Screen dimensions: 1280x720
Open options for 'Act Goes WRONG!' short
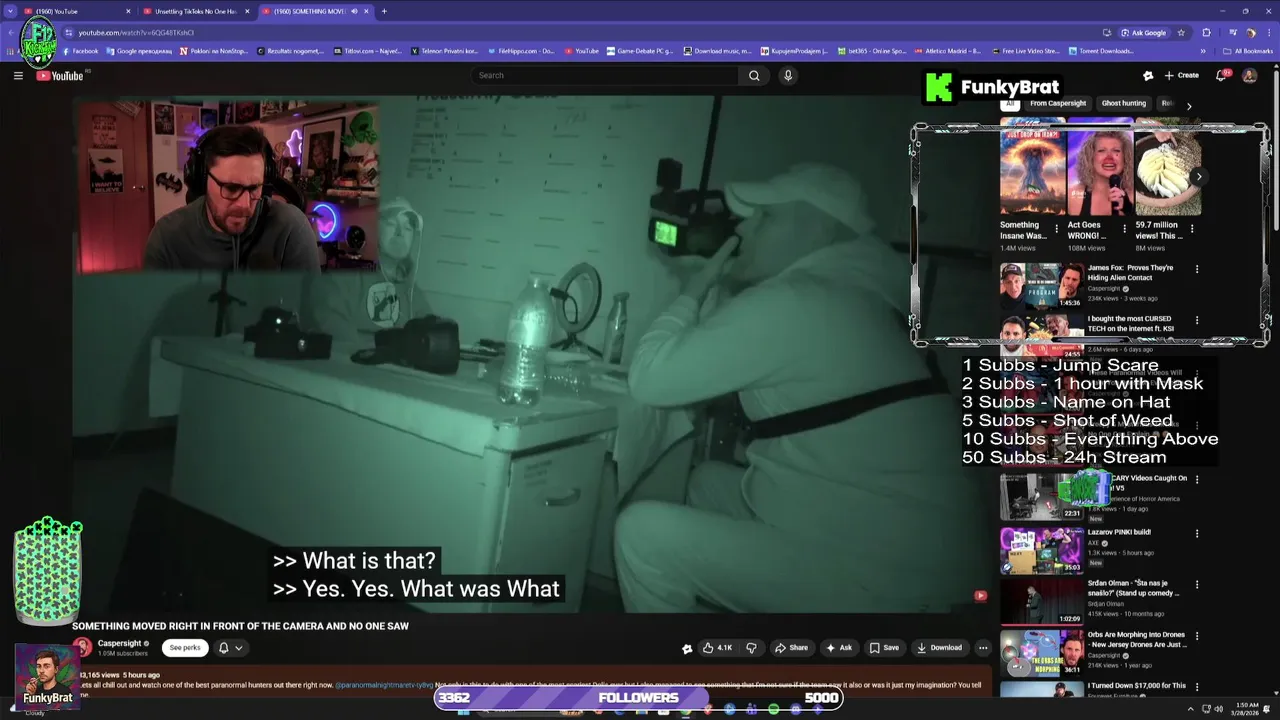[1124, 228]
